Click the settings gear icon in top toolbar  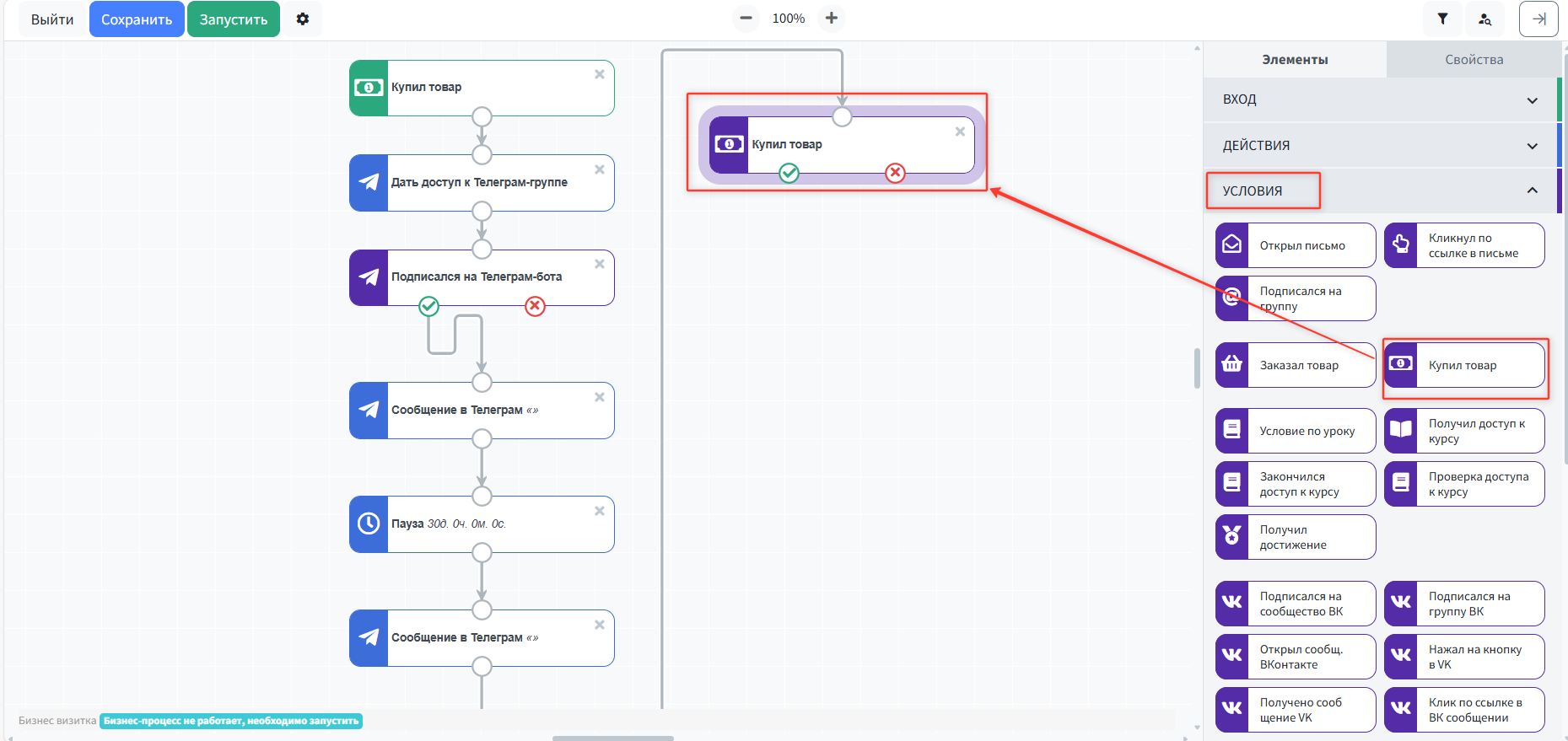(x=303, y=19)
